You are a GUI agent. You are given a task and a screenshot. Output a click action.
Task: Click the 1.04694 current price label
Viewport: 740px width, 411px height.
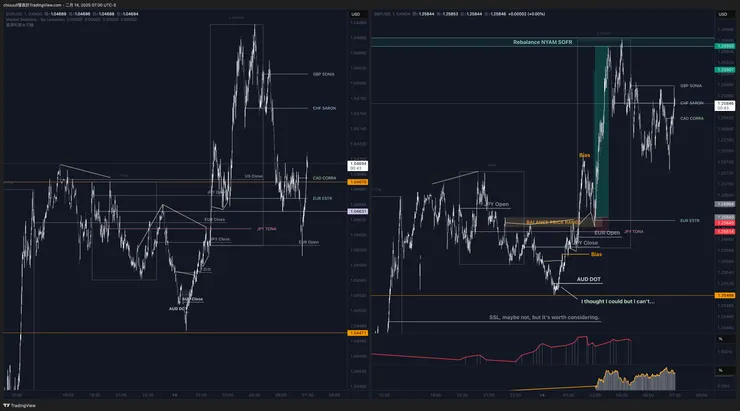pos(358,166)
